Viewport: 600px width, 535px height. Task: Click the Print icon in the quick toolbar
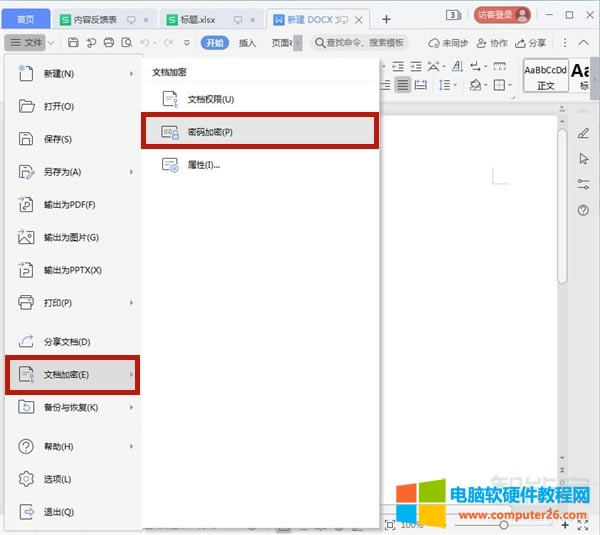point(108,42)
